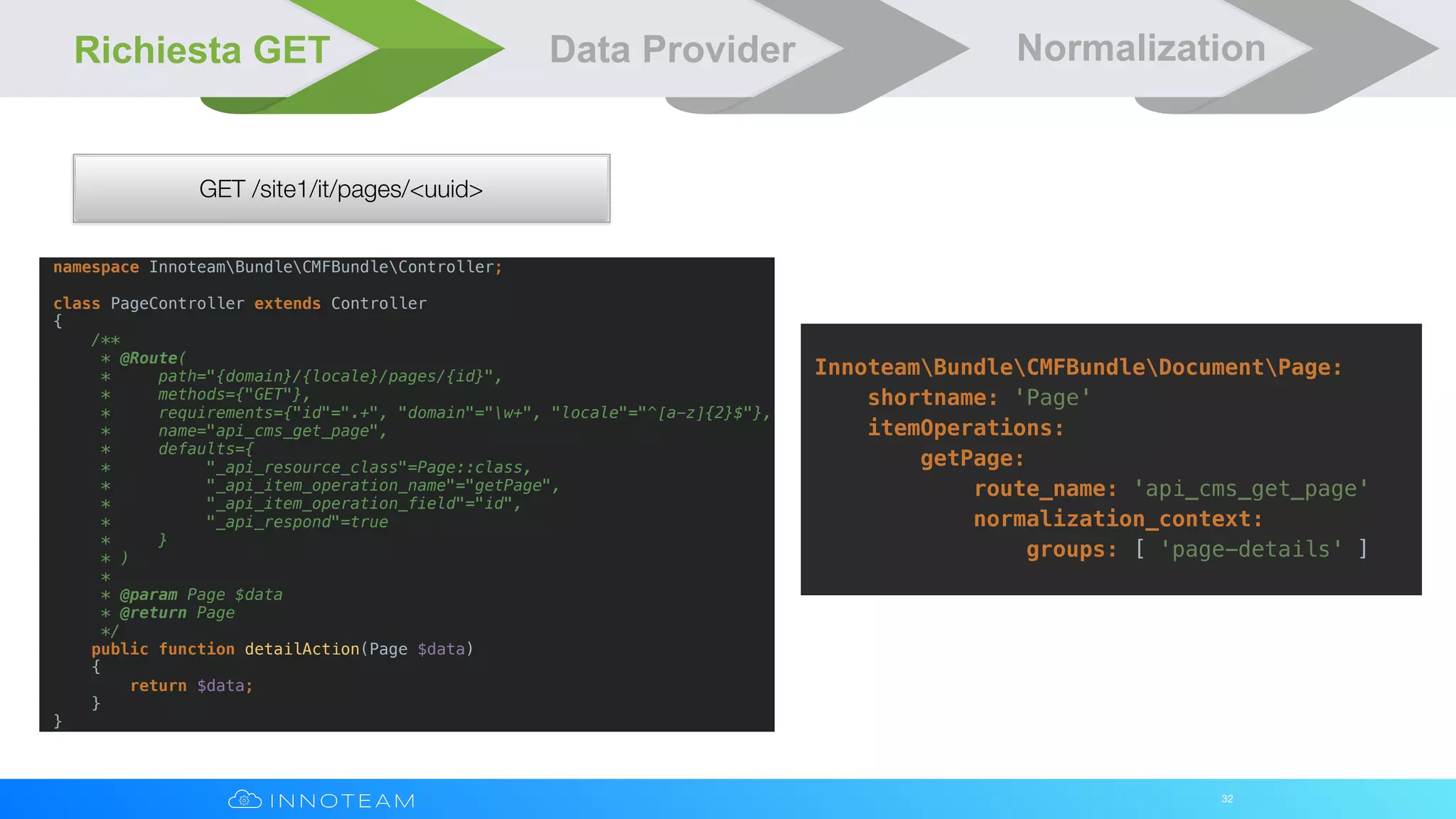
Task: Click the "_api_item_operation_field"="id" line
Action: [x=363, y=504]
